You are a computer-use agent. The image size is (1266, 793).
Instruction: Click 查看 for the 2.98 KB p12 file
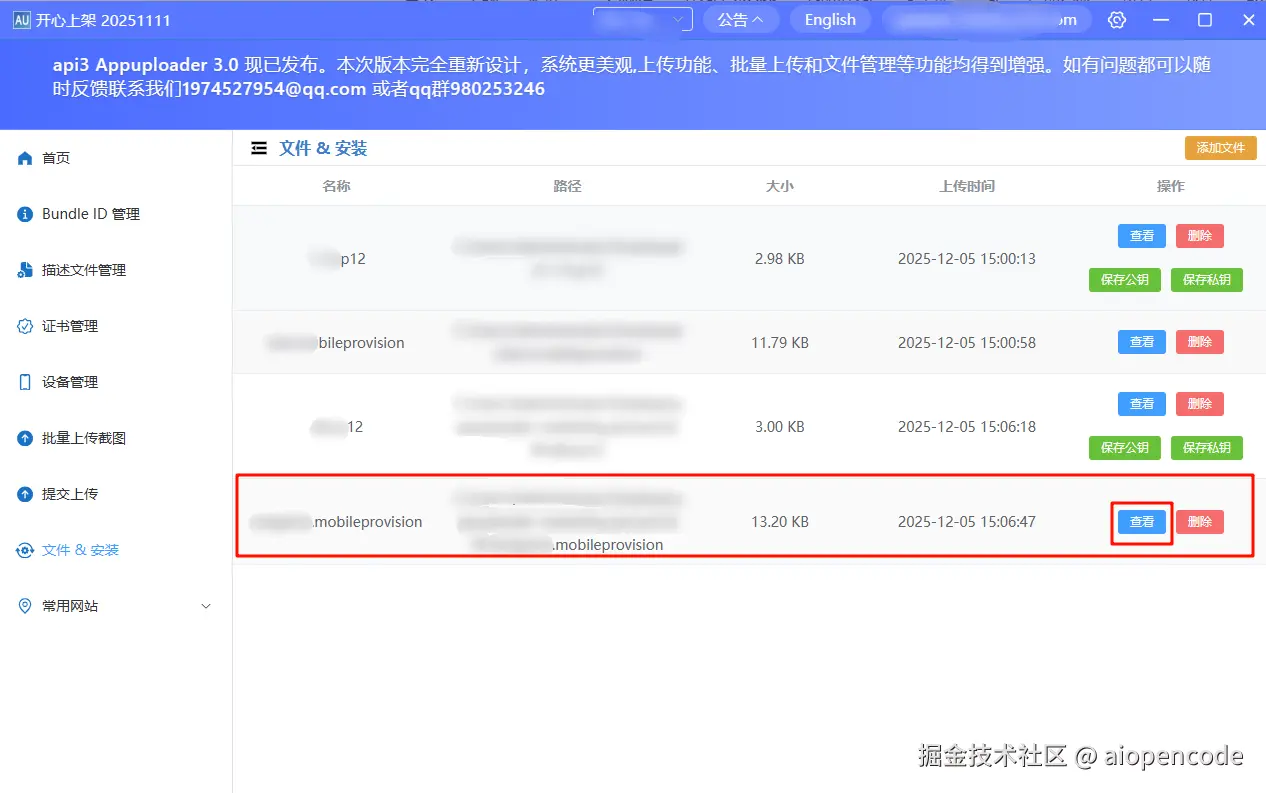(x=1142, y=236)
